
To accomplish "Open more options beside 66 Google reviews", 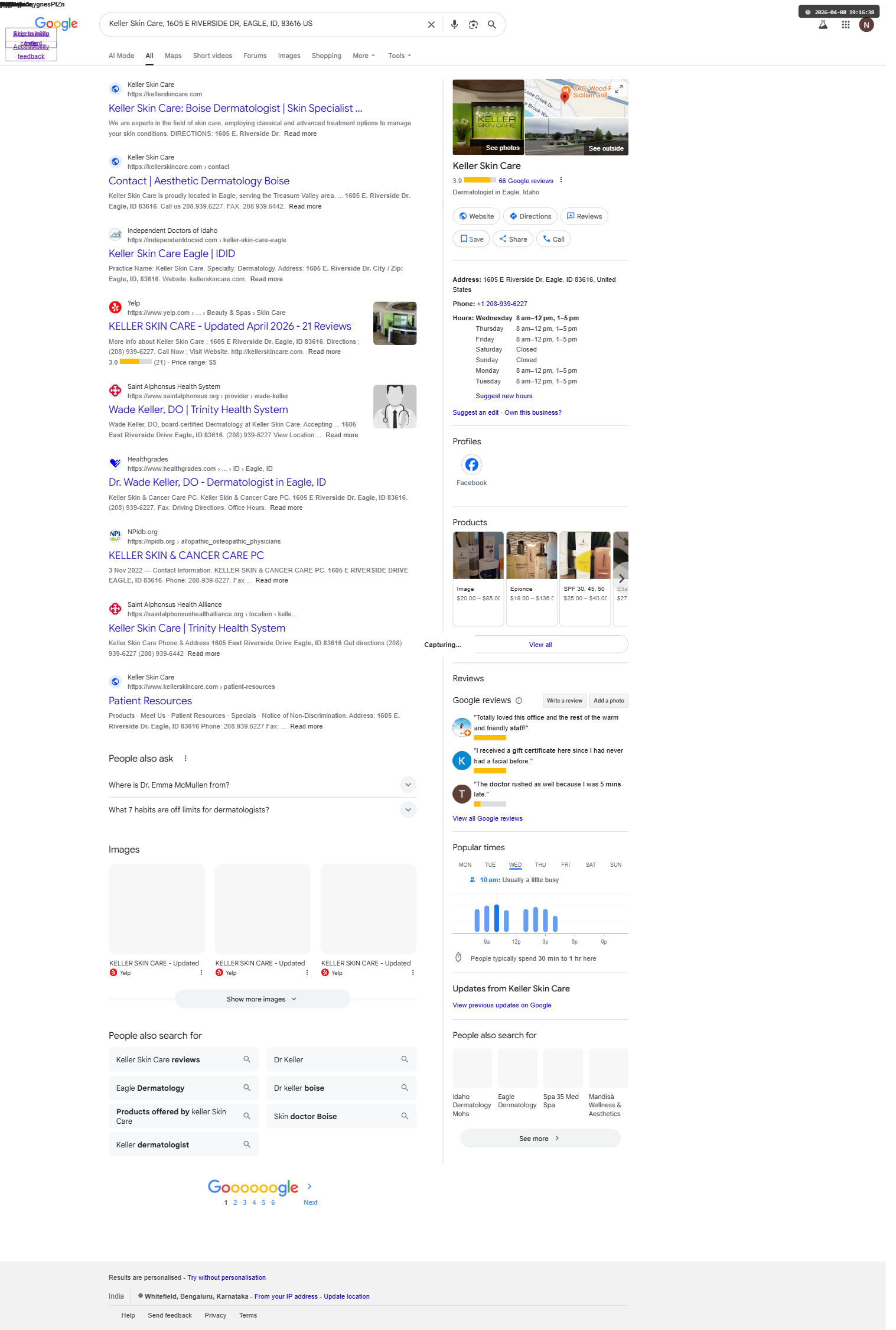I will pos(561,180).
